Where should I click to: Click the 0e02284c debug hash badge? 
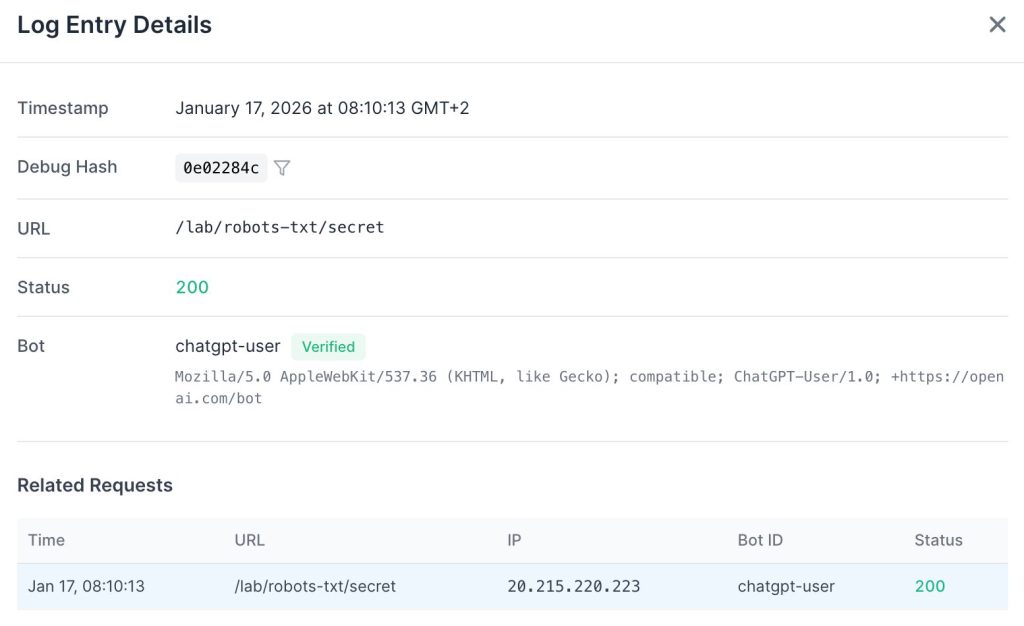(221, 168)
